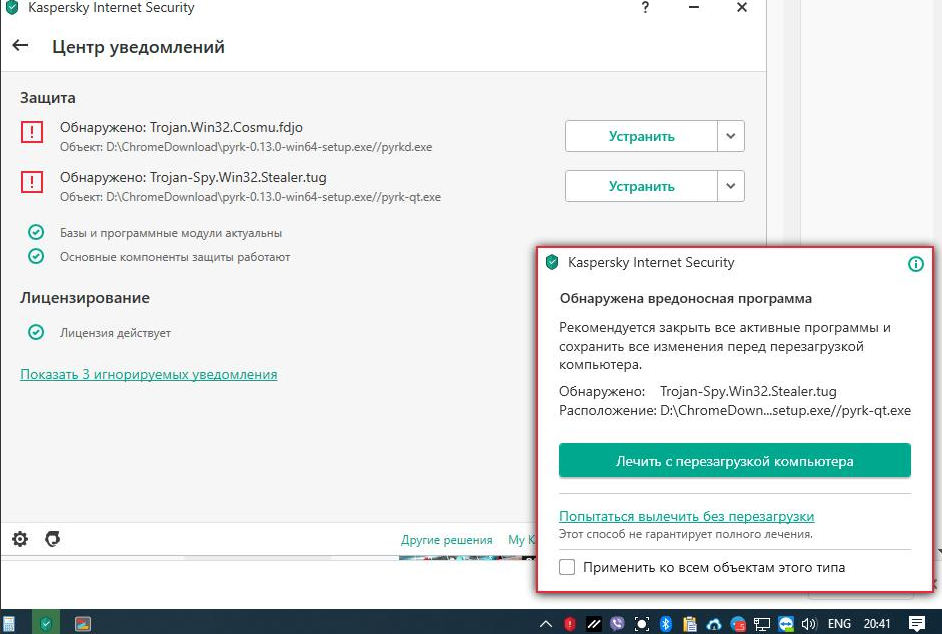
Task: Click Лечить с перезагрузкой компьютера button
Action: 735,461
